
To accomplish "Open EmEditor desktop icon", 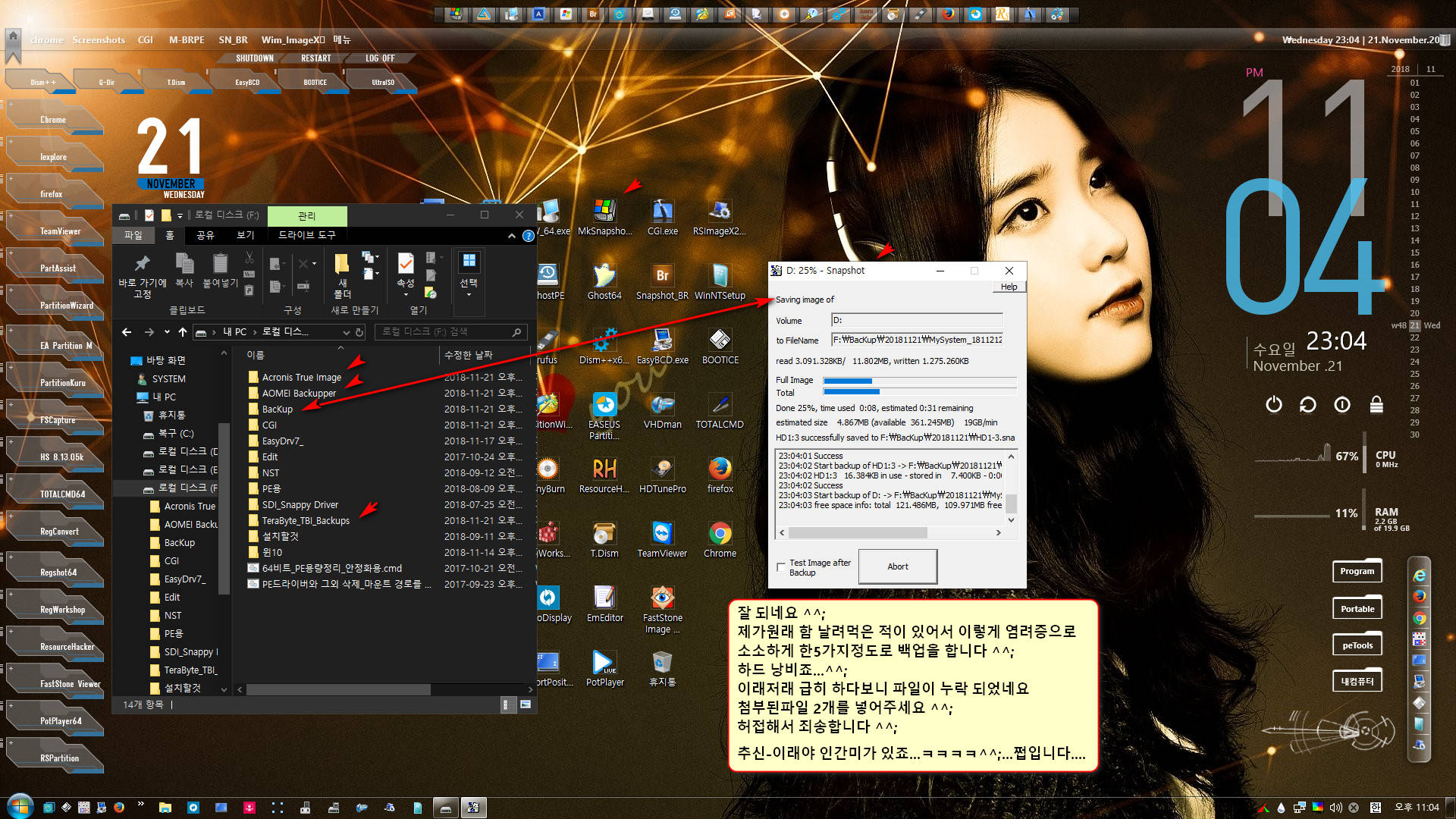I will point(604,604).
